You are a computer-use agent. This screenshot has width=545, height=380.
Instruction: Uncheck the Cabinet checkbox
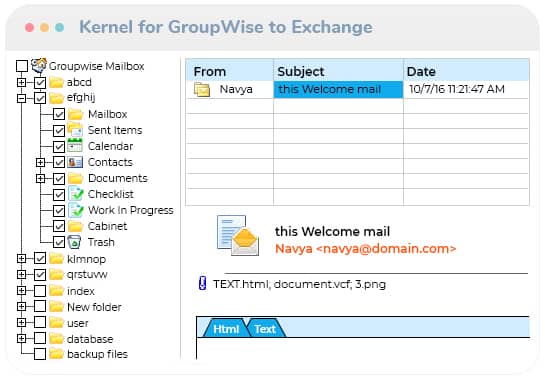pyautogui.click(x=59, y=226)
